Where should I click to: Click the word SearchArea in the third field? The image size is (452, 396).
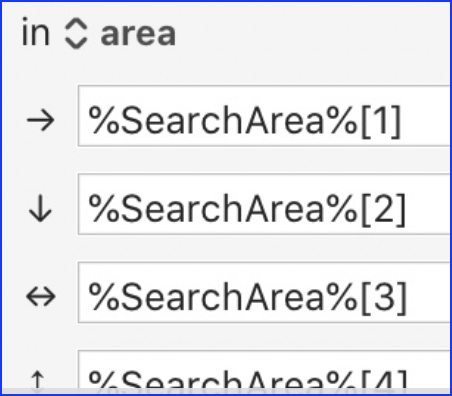(x=223, y=297)
